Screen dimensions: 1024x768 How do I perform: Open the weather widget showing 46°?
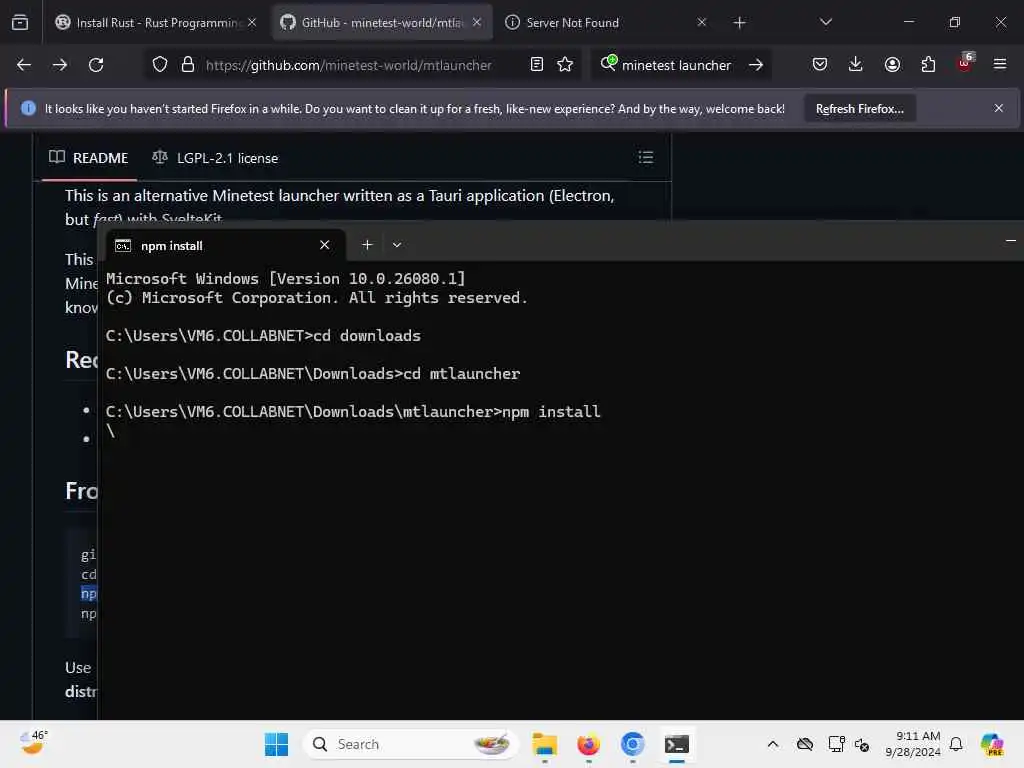tap(33, 743)
